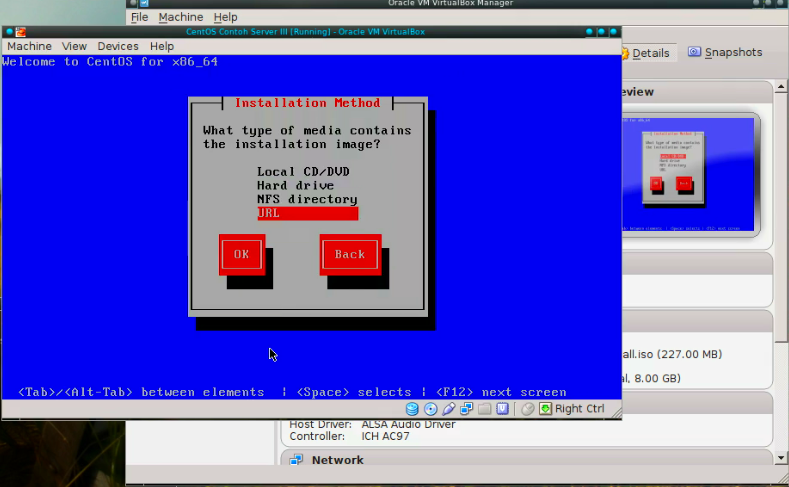Click the red OK button
Image resolution: width=789 pixels, height=487 pixels.
point(242,255)
